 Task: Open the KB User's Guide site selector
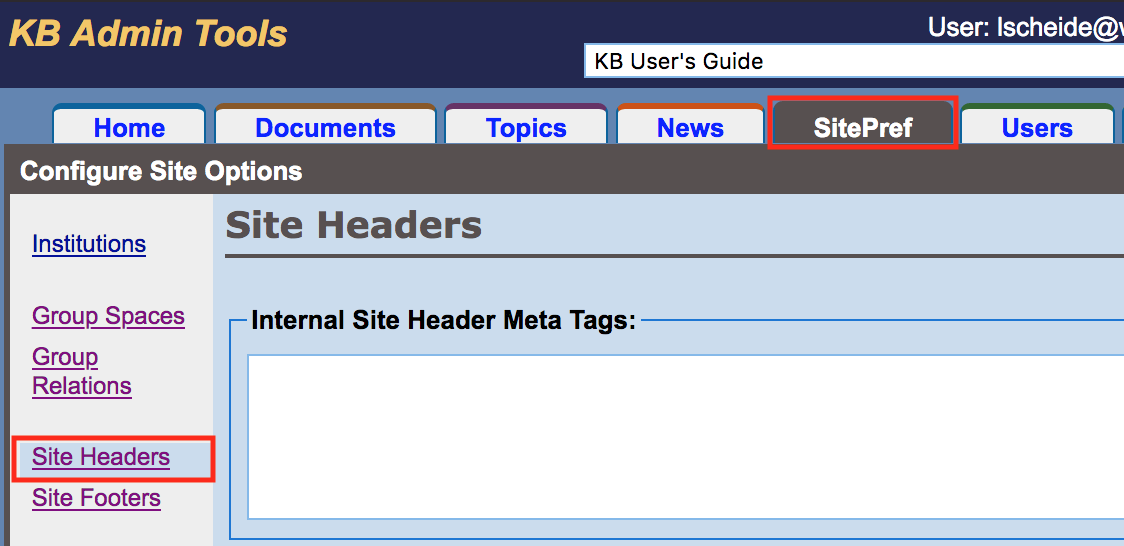pyautogui.click(x=854, y=61)
